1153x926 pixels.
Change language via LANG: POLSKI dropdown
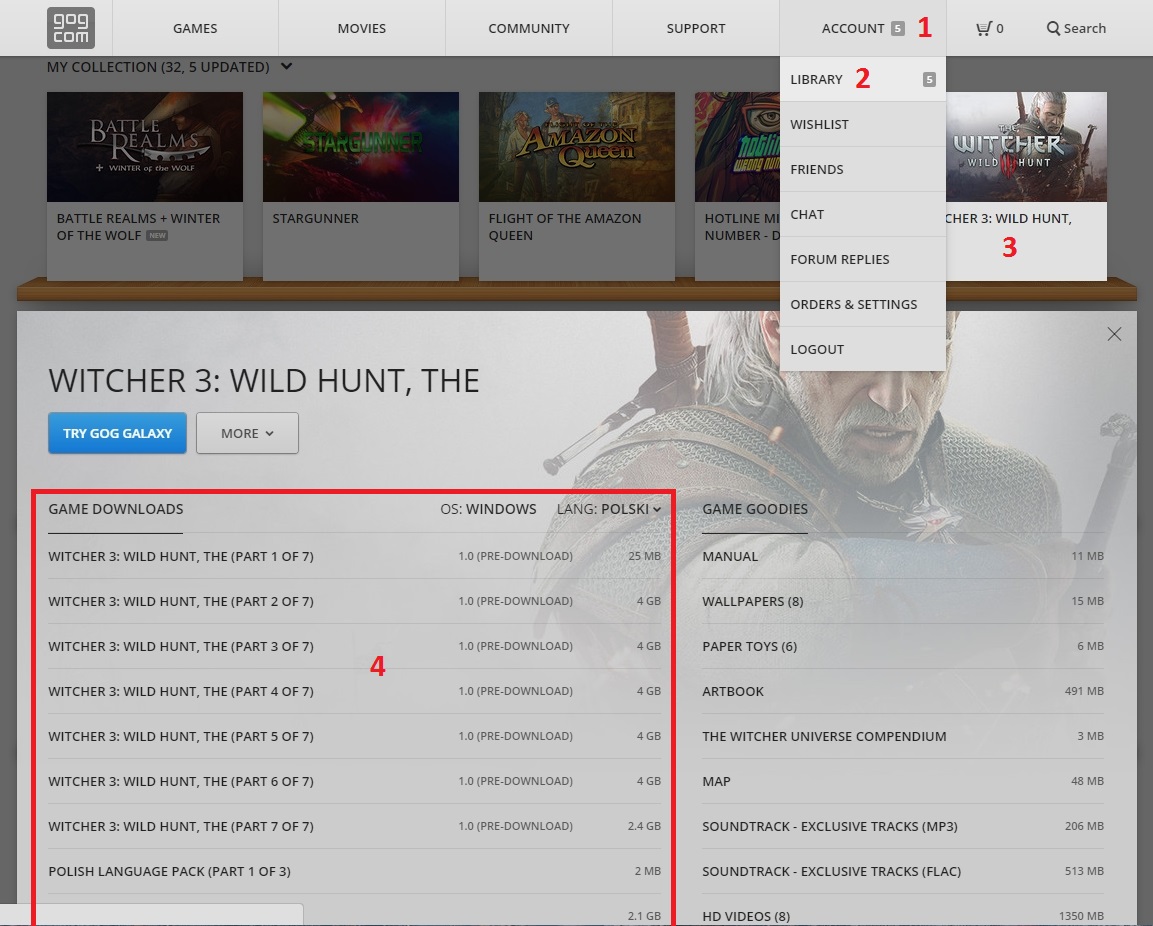click(x=609, y=509)
